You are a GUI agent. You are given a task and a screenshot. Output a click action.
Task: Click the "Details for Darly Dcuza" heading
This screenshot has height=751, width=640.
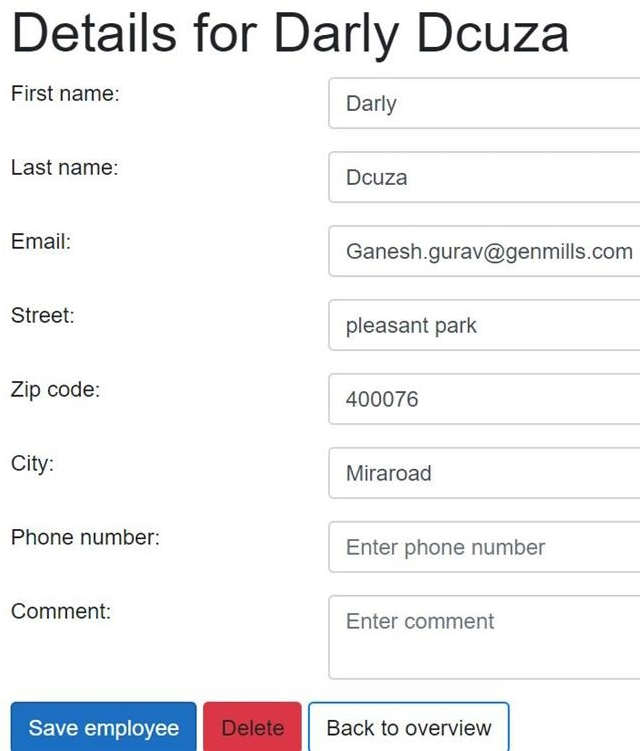point(290,34)
